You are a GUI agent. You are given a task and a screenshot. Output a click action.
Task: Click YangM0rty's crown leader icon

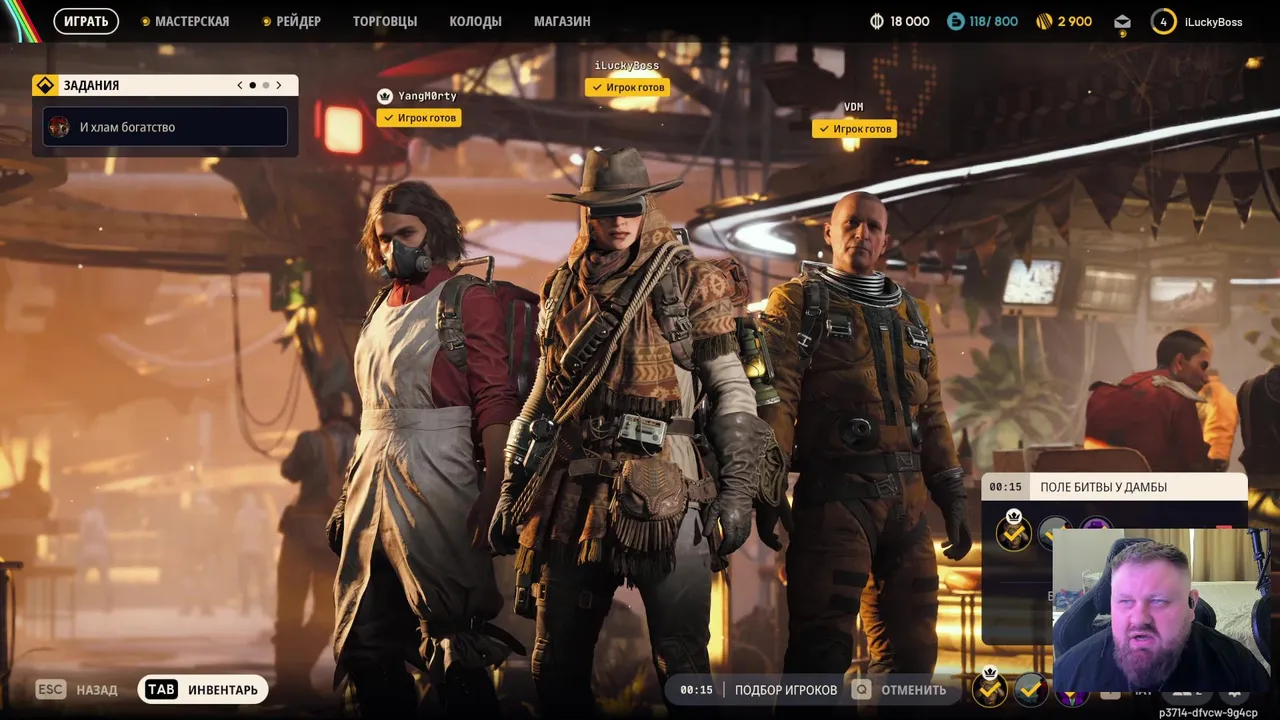[384, 96]
